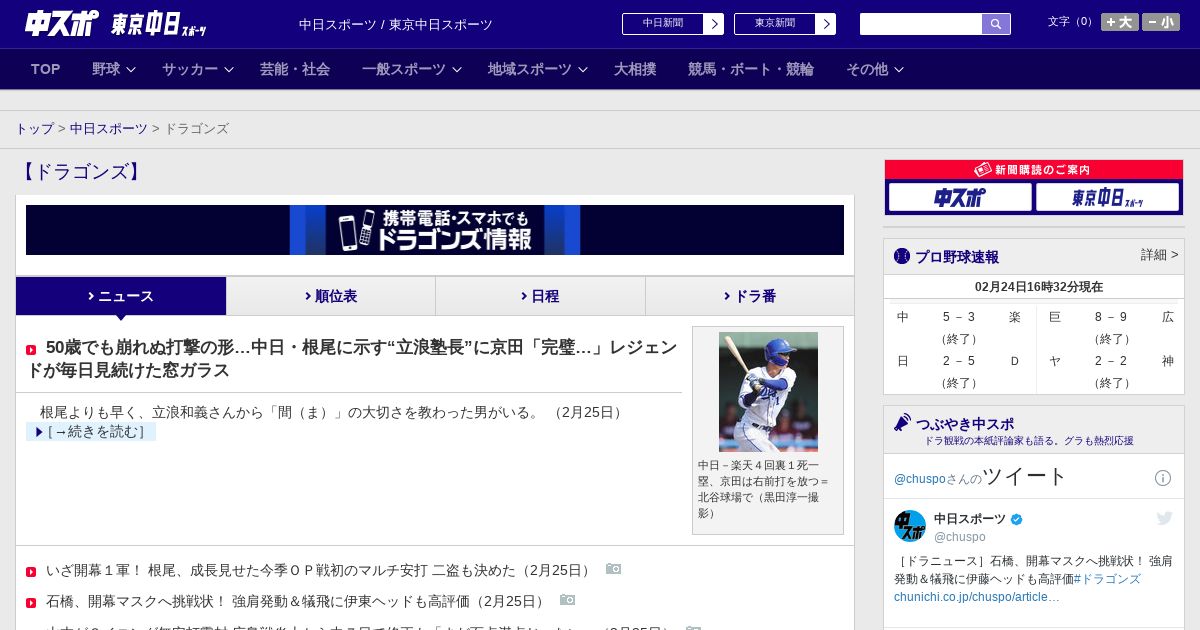Click the 携帯電話・スマホでもドラゴンズ情報 banner

click(435, 230)
